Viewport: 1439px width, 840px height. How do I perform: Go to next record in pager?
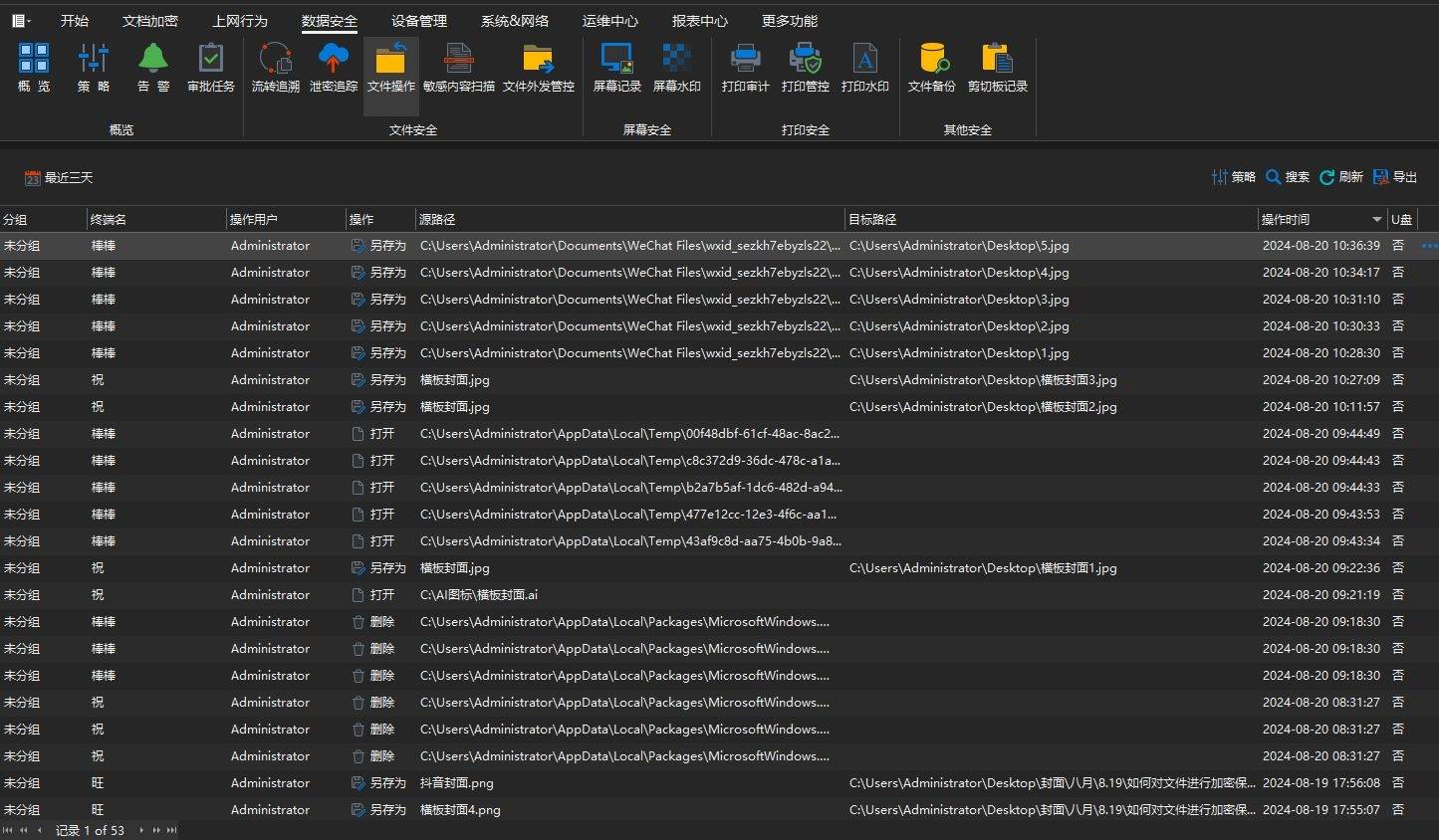140,830
